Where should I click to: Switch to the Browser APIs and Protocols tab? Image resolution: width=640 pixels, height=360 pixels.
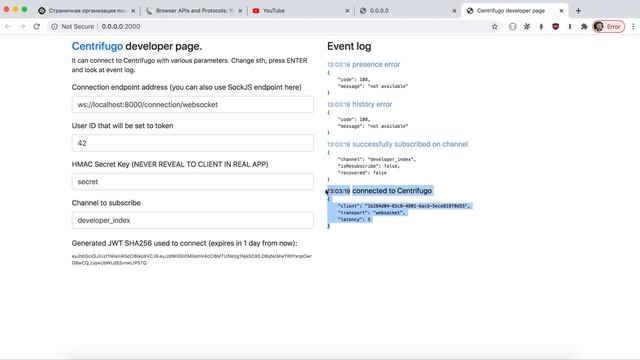pos(195,11)
